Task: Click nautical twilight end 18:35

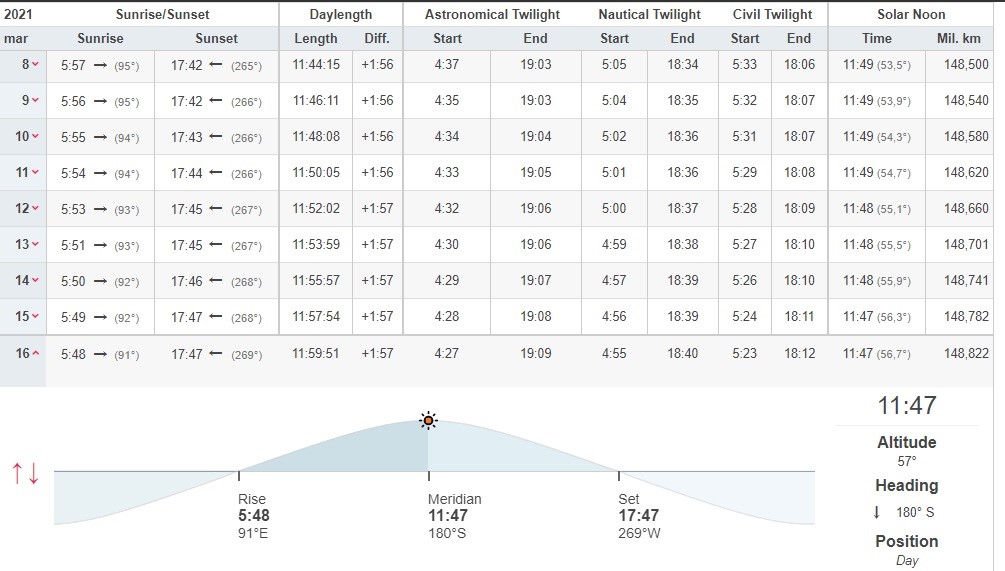Action: tap(683, 101)
